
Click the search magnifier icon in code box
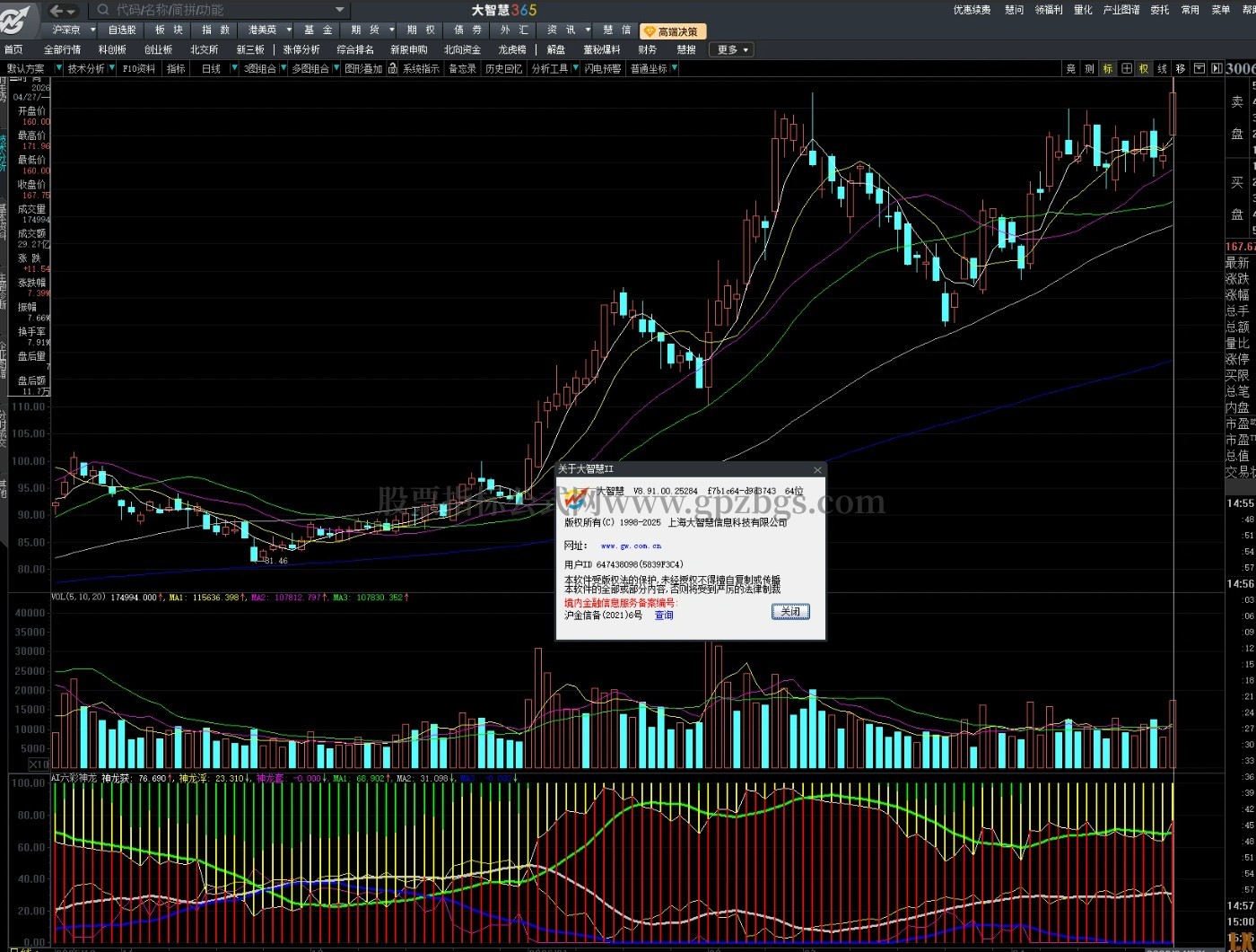coord(103,10)
